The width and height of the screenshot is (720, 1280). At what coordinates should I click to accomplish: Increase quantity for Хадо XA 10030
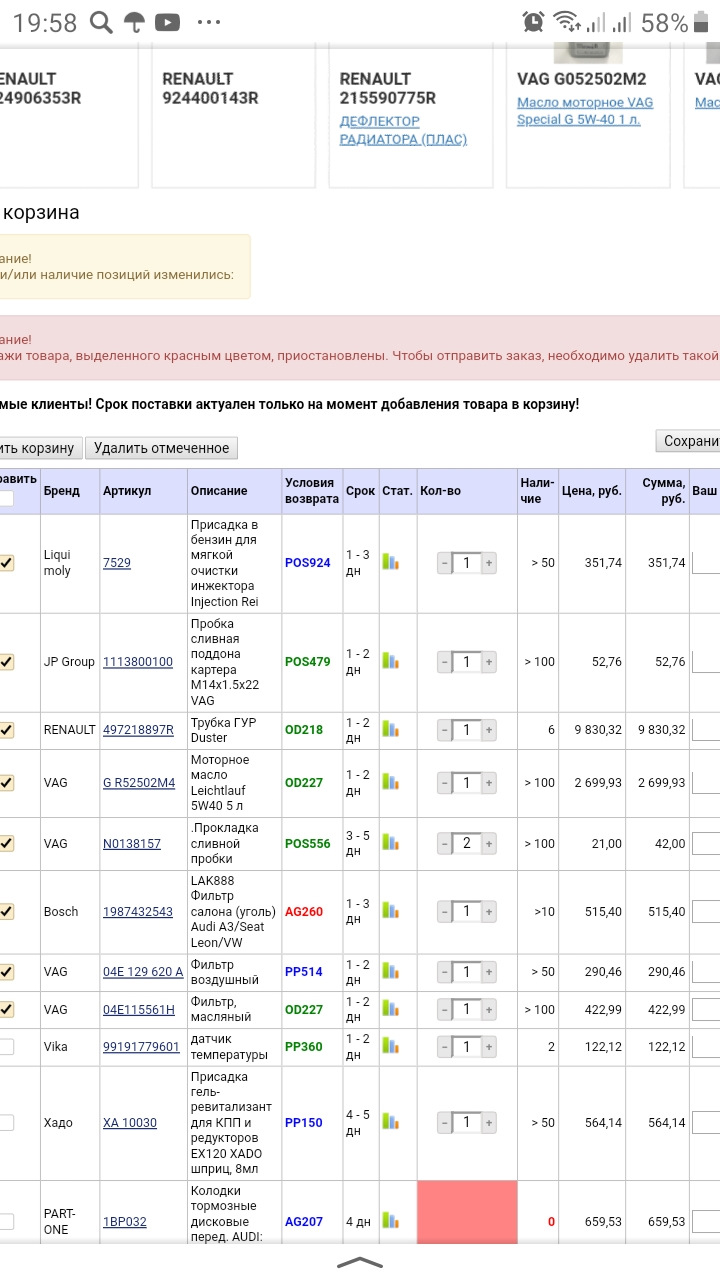(x=489, y=1123)
